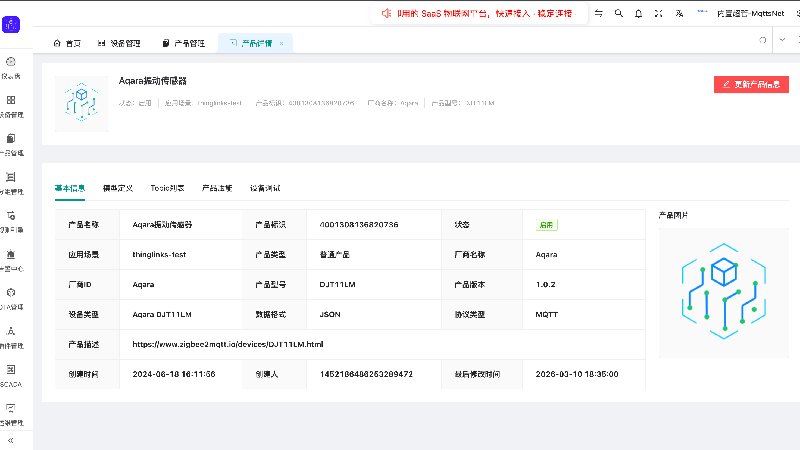The height and width of the screenshot is (450, 800).
Task: Open the Topic list tab
Action: pyautogui.click(x=167, y=188)
